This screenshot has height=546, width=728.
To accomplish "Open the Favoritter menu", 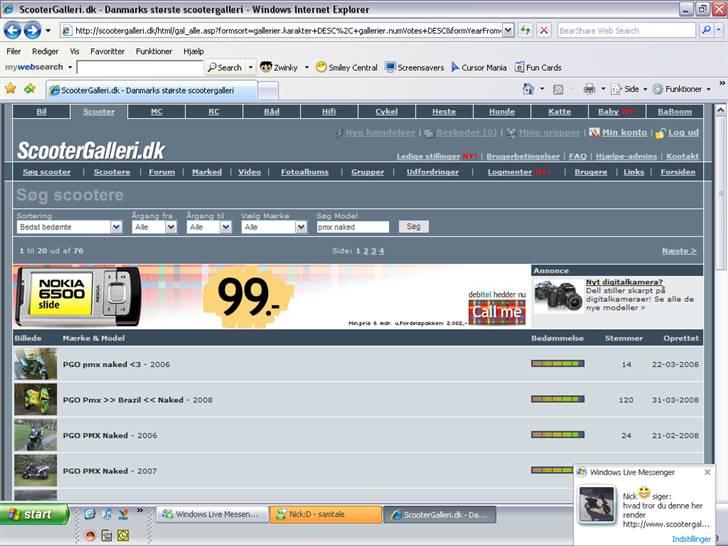I will click(x=107, y=51).
